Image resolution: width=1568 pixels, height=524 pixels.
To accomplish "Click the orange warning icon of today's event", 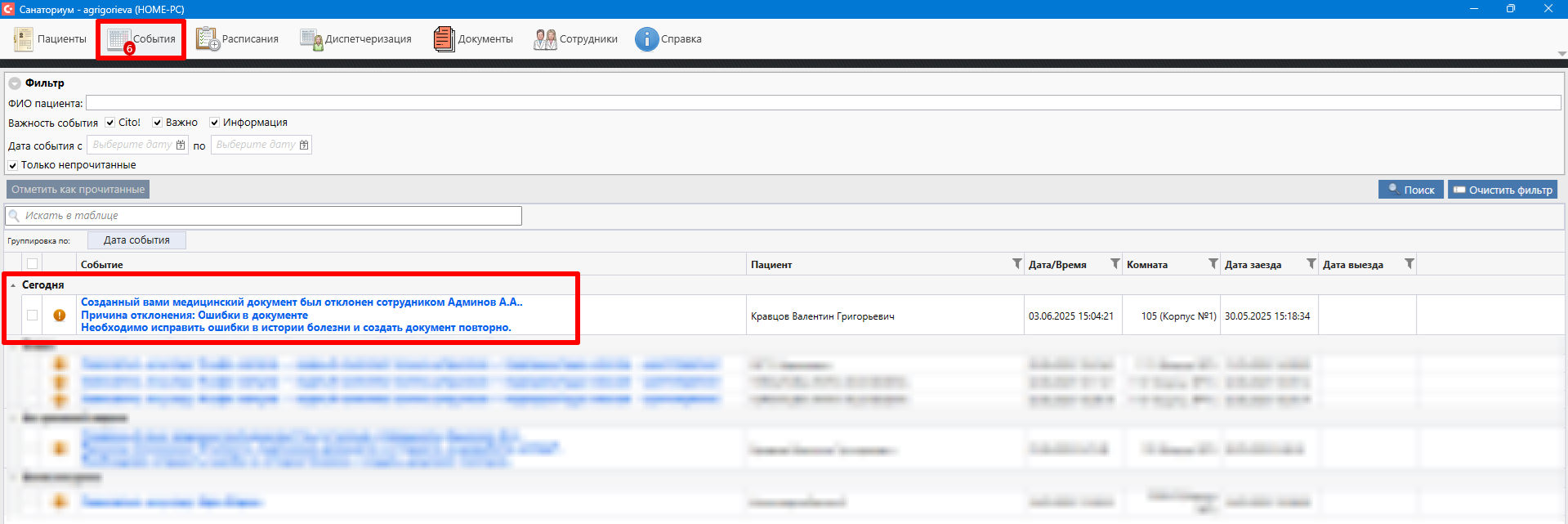I will [x=60, y=316].
